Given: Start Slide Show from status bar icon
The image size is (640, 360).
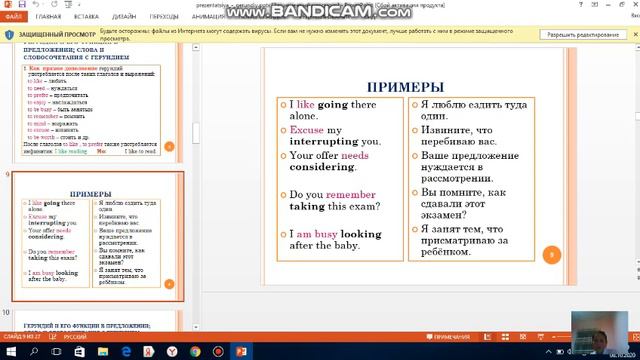Looking at the screenshot, I should (x=541, y=337).
